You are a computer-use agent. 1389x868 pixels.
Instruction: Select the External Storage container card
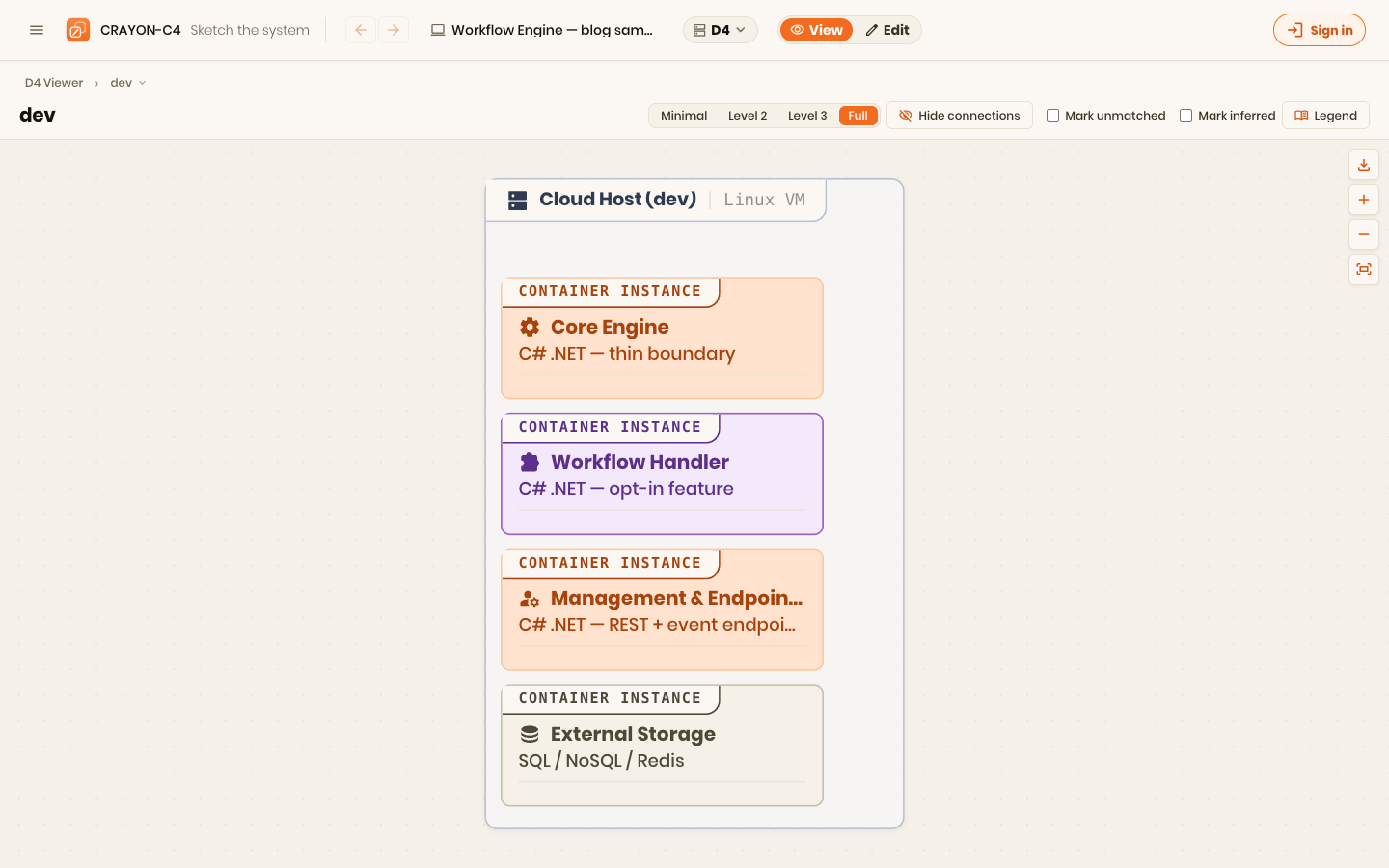662,746
